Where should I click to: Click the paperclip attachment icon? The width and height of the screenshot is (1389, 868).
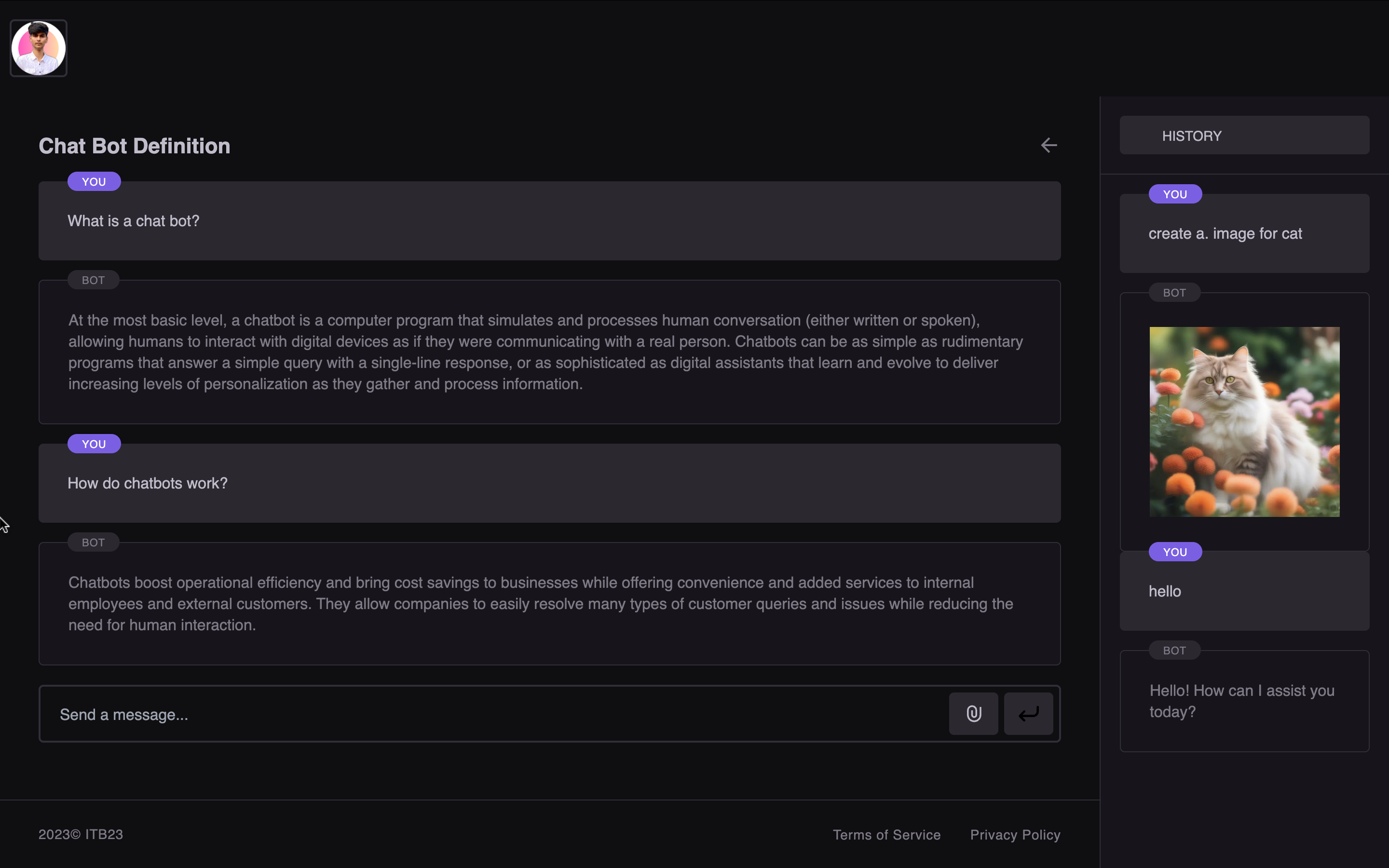tap(973, 714)
